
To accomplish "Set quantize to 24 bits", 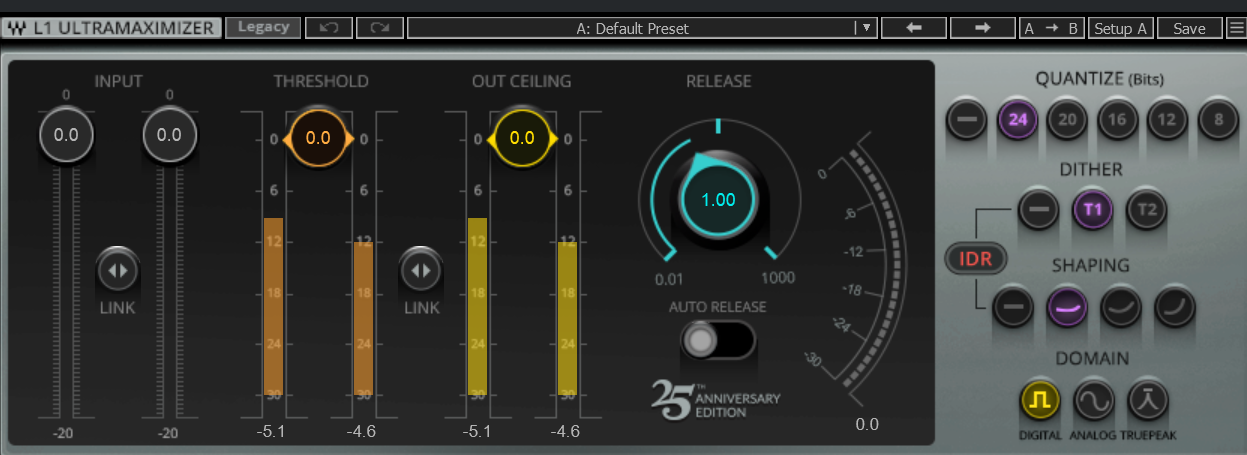I will point(1018,120).
